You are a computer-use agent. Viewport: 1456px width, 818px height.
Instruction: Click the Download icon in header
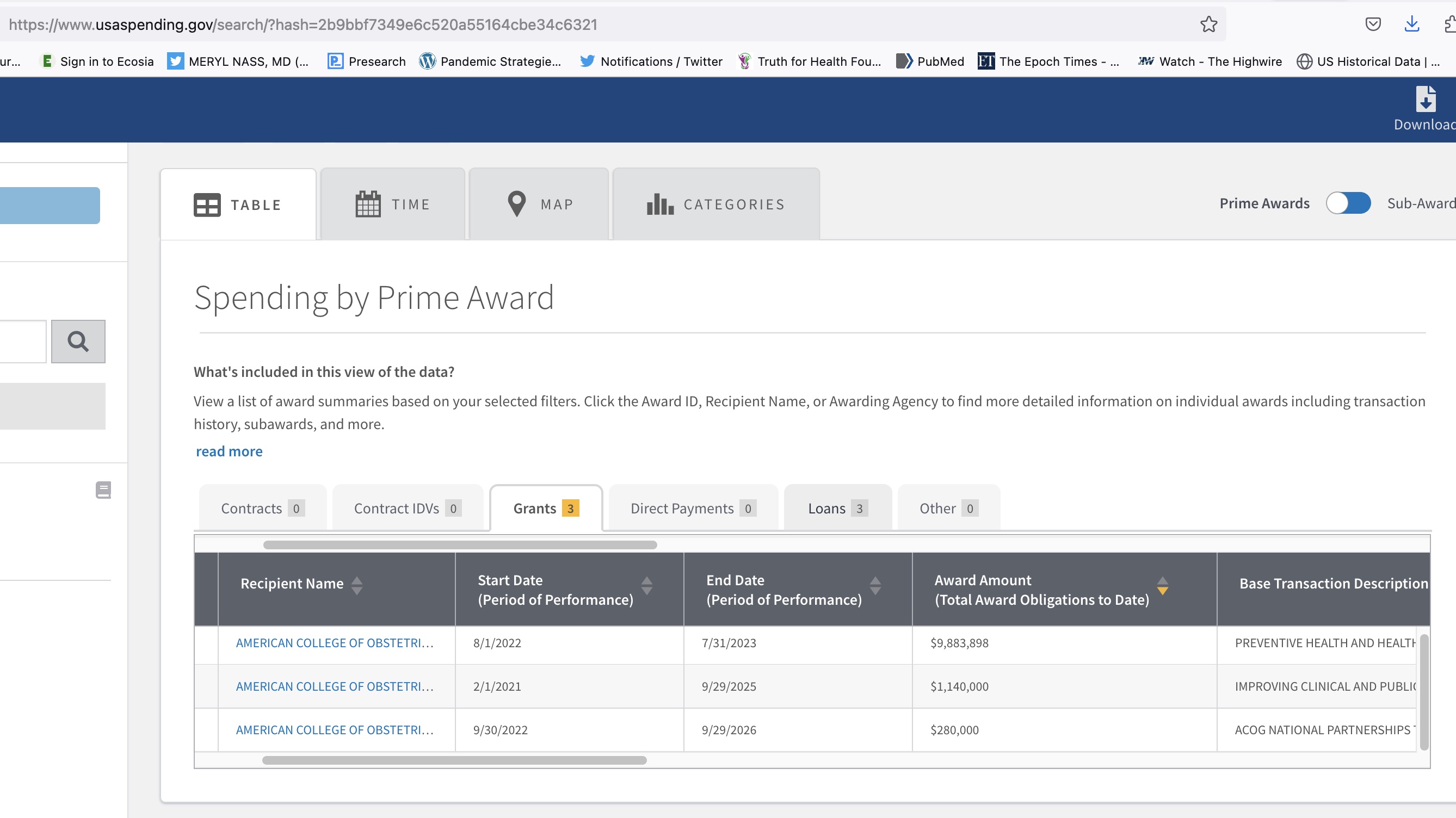[x=1425, y=100]
